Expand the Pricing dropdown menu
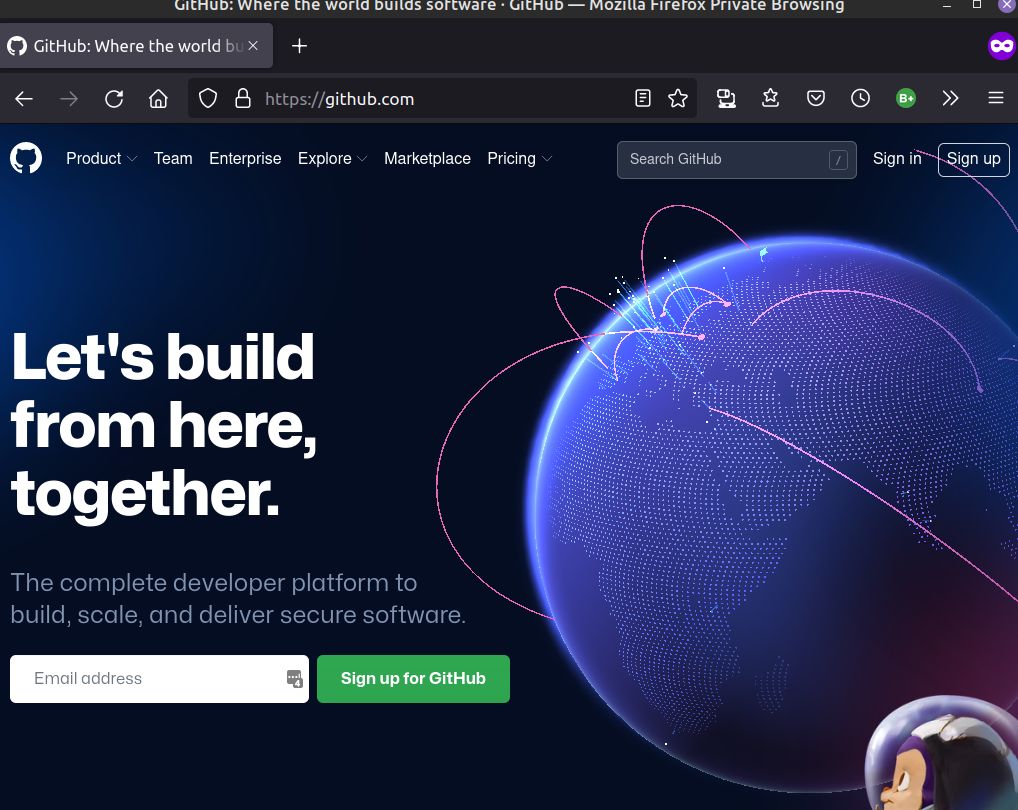Viewport: 1018px width, 810px height. (519, 158)
